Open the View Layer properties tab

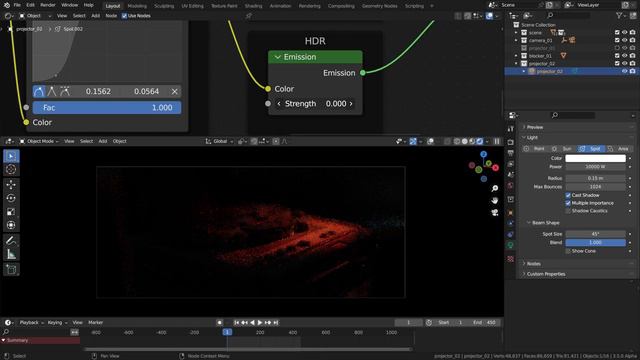511,164
